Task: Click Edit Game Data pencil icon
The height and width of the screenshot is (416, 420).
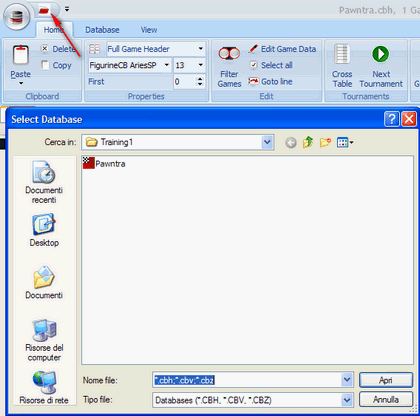Action: coord(253,49)
